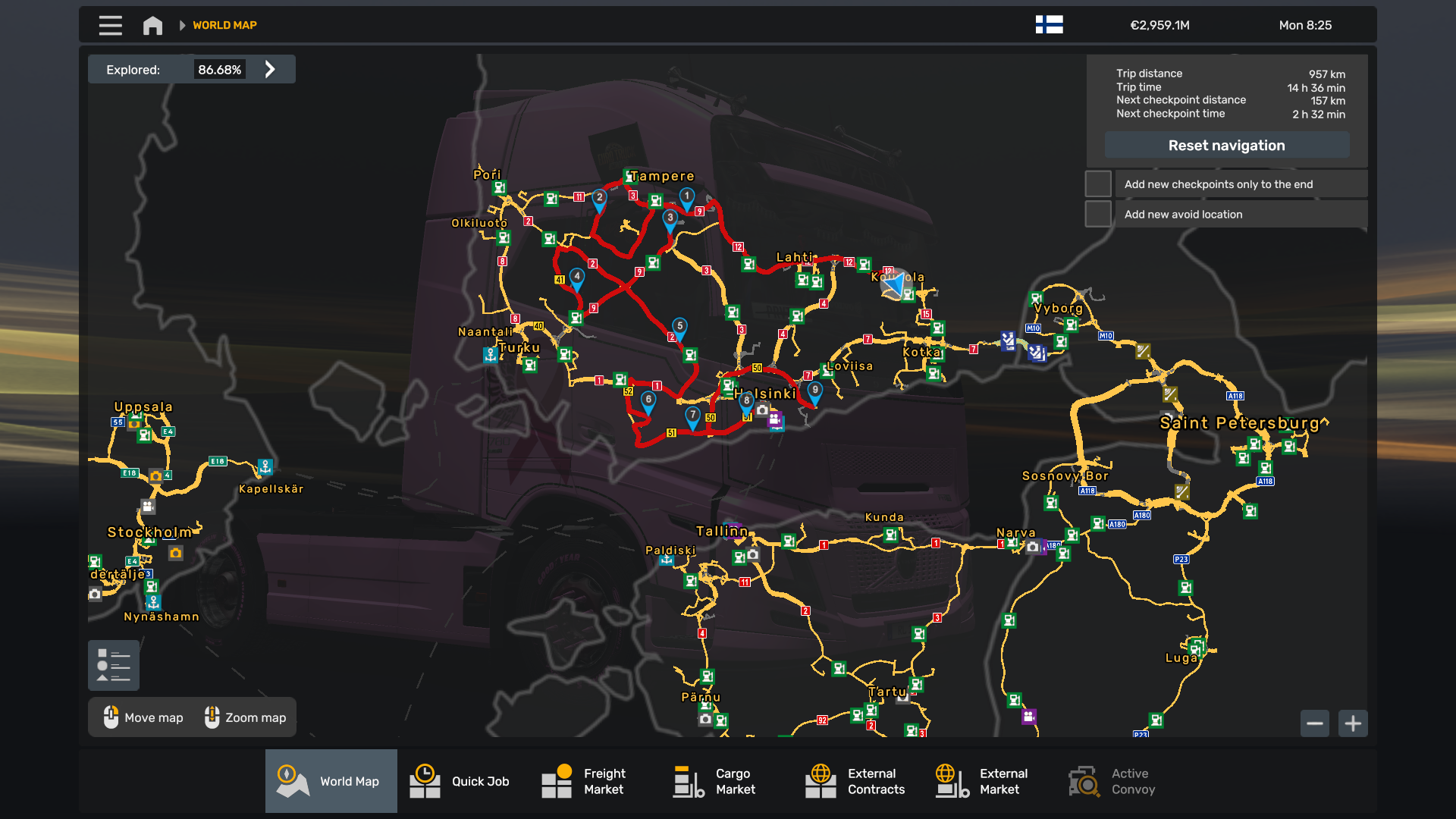Click the Reset navigation button

click(1226, 145)
